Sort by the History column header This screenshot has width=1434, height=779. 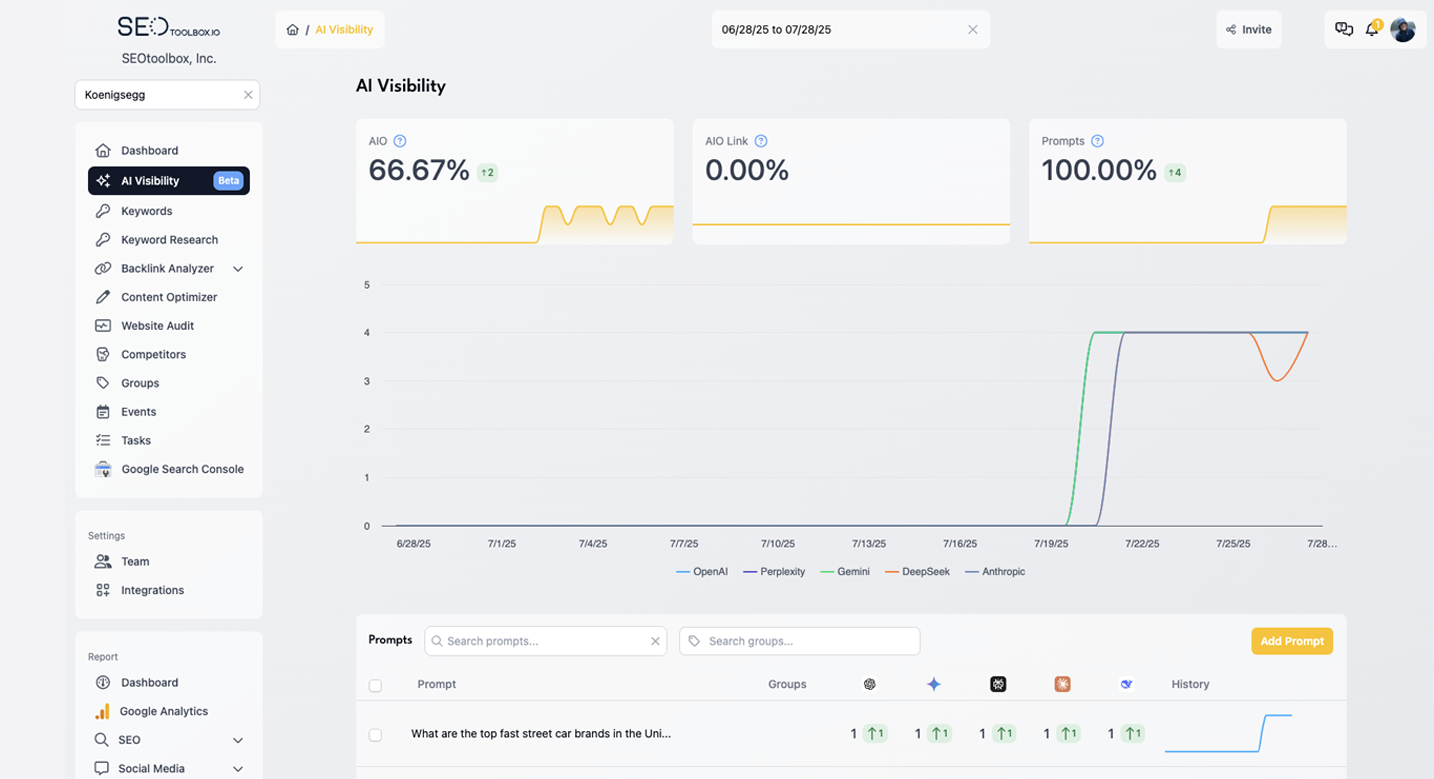click(1190, 684)
